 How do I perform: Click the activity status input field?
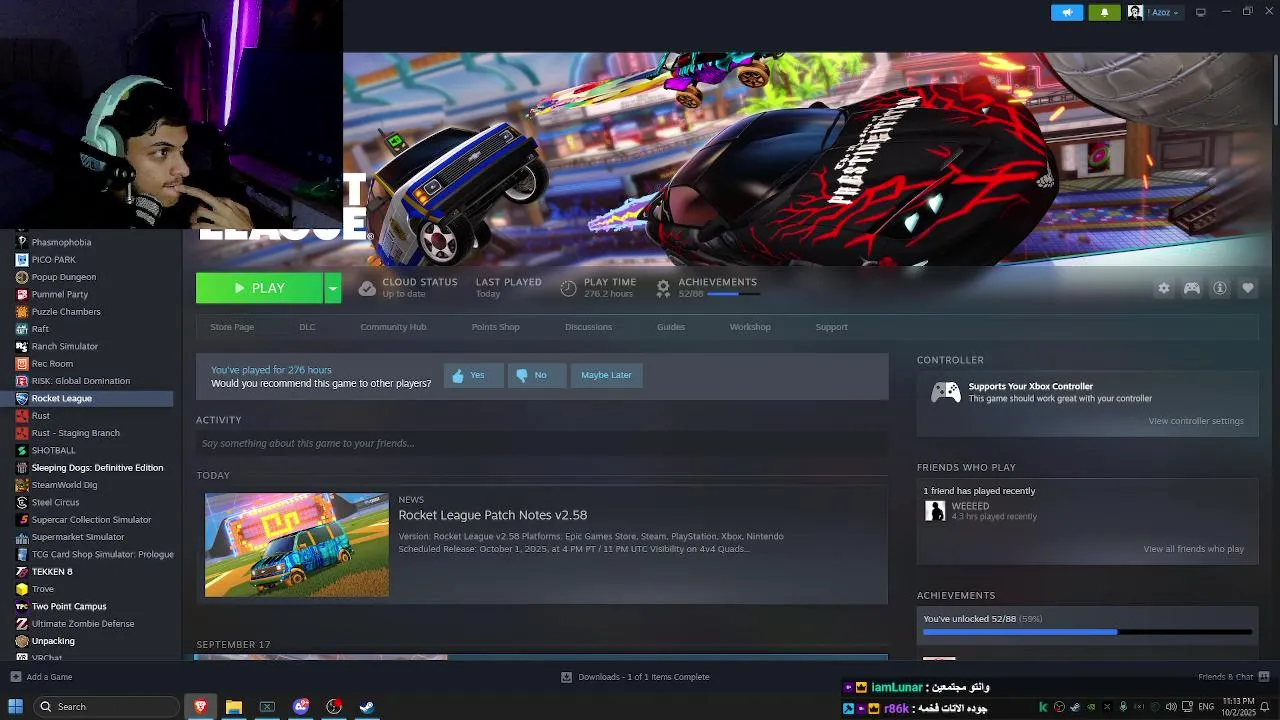542,443
